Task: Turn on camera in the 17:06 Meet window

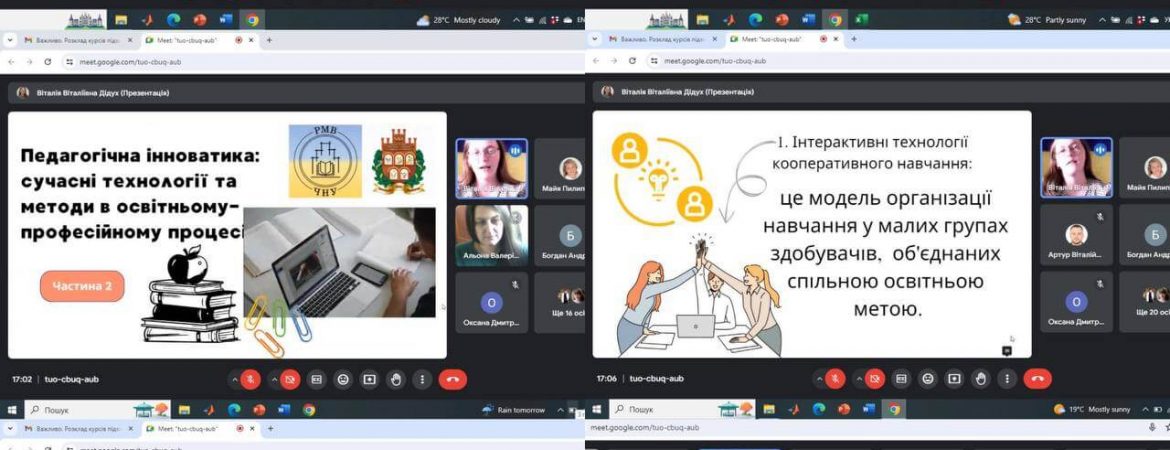Action: 875,379
